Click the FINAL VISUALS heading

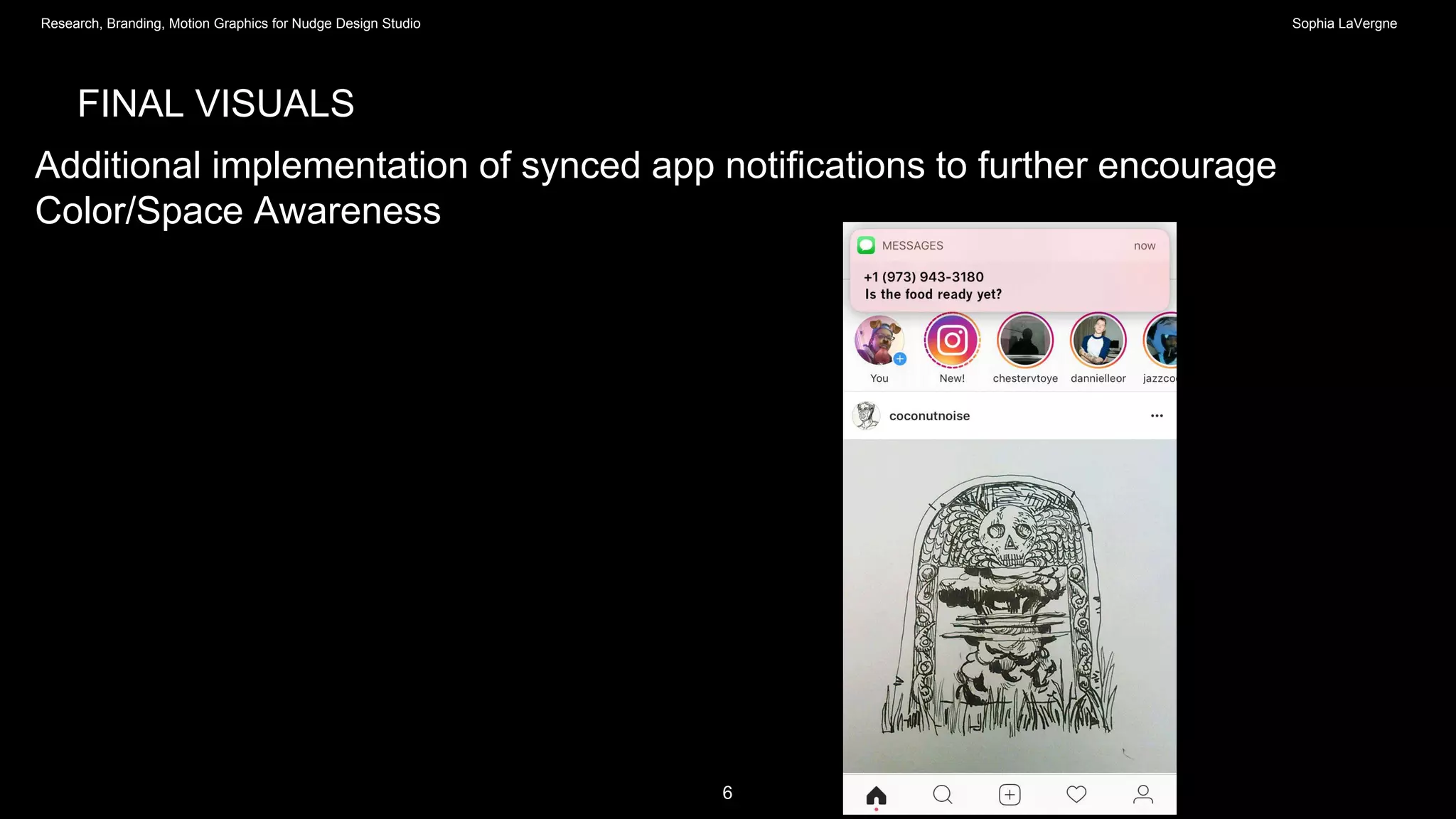215,104
